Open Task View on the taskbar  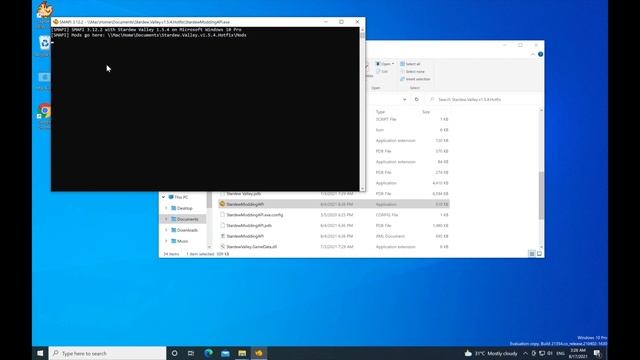point(191,353)
